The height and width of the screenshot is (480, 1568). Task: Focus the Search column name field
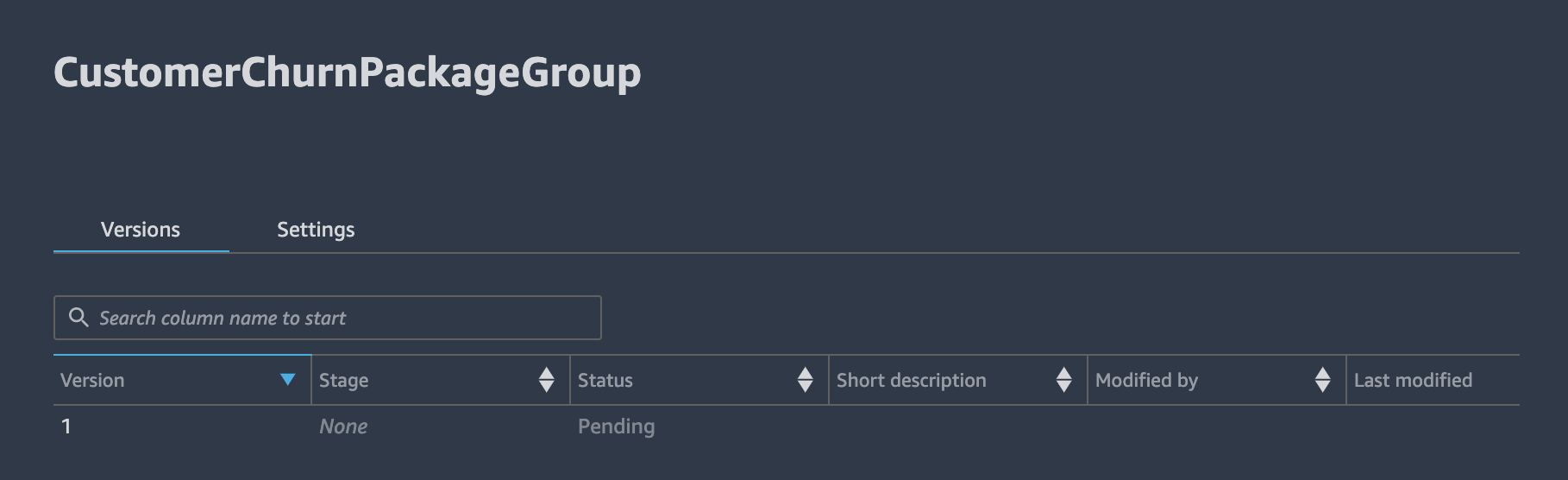(328, 318)
